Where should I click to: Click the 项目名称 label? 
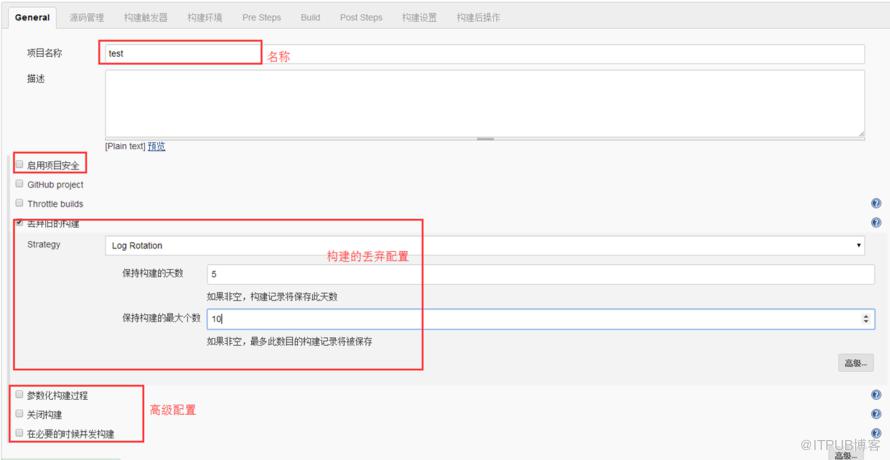click(44, 53)
